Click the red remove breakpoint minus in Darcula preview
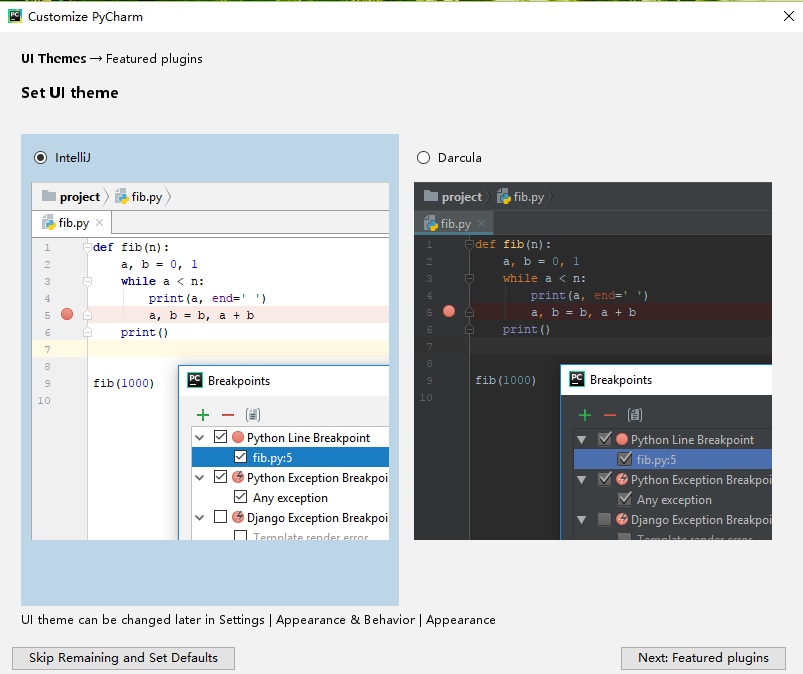Image resolution: width=803 pixels, height=674 pixels. [x=610, y=415]
